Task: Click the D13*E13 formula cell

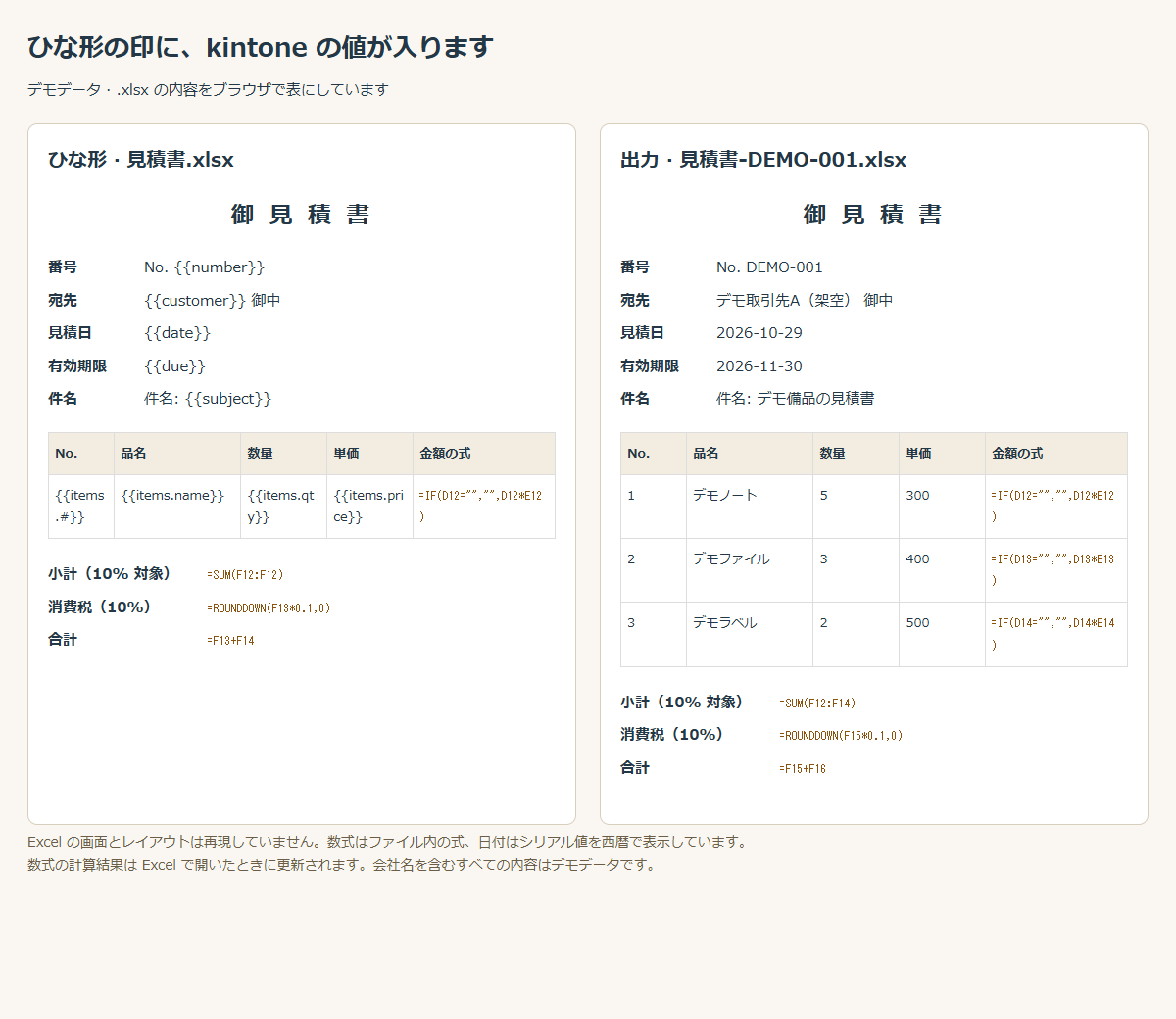Action: pyautogui.click(x=1056, y=570)
